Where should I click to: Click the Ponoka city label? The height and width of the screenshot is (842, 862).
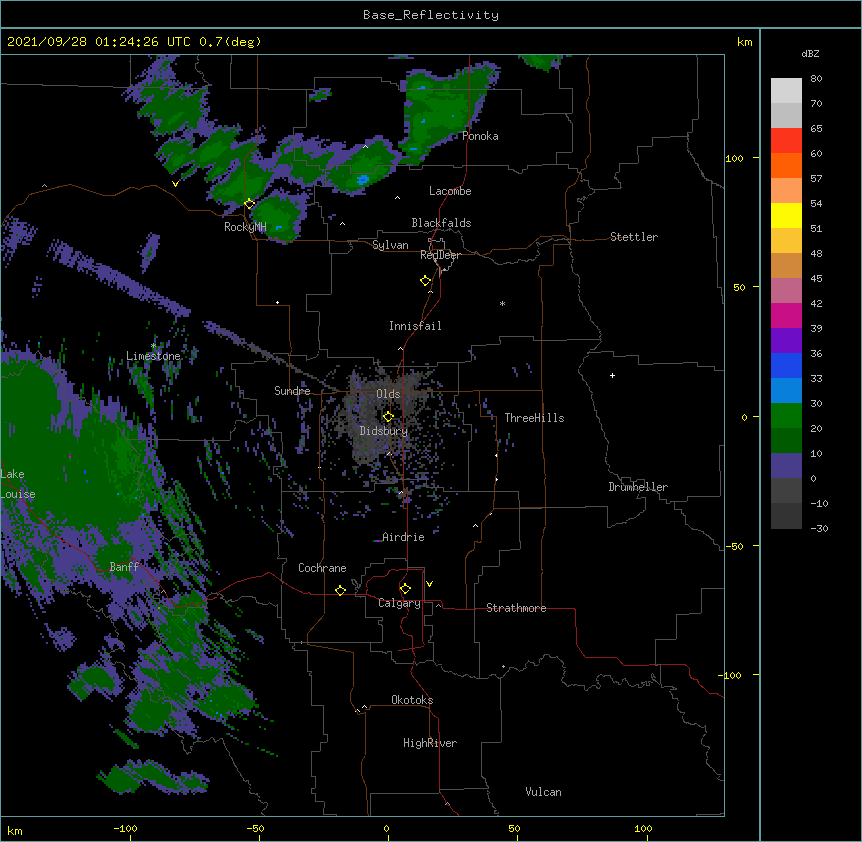480,136
